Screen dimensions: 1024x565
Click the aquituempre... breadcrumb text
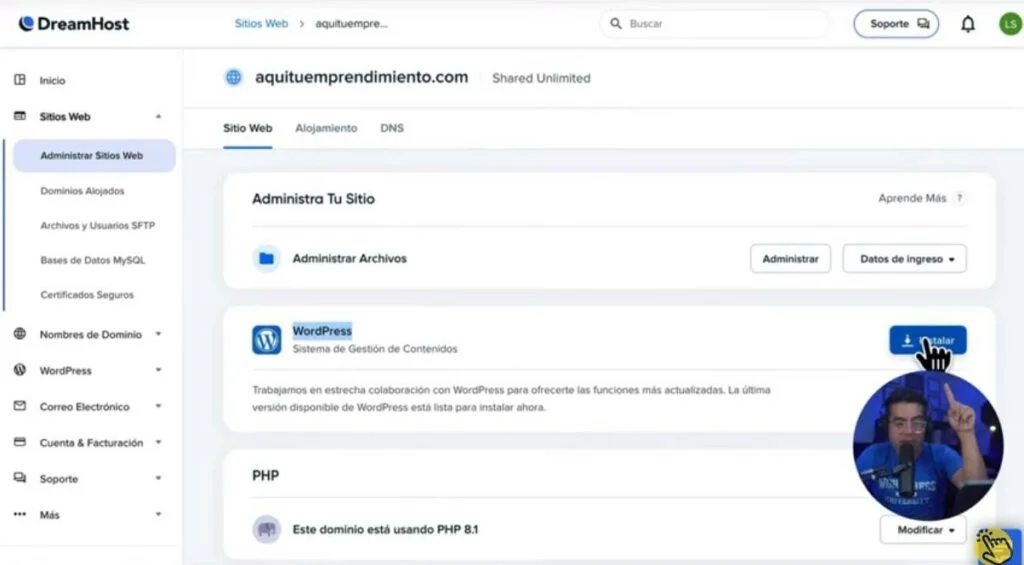[351, 24]
